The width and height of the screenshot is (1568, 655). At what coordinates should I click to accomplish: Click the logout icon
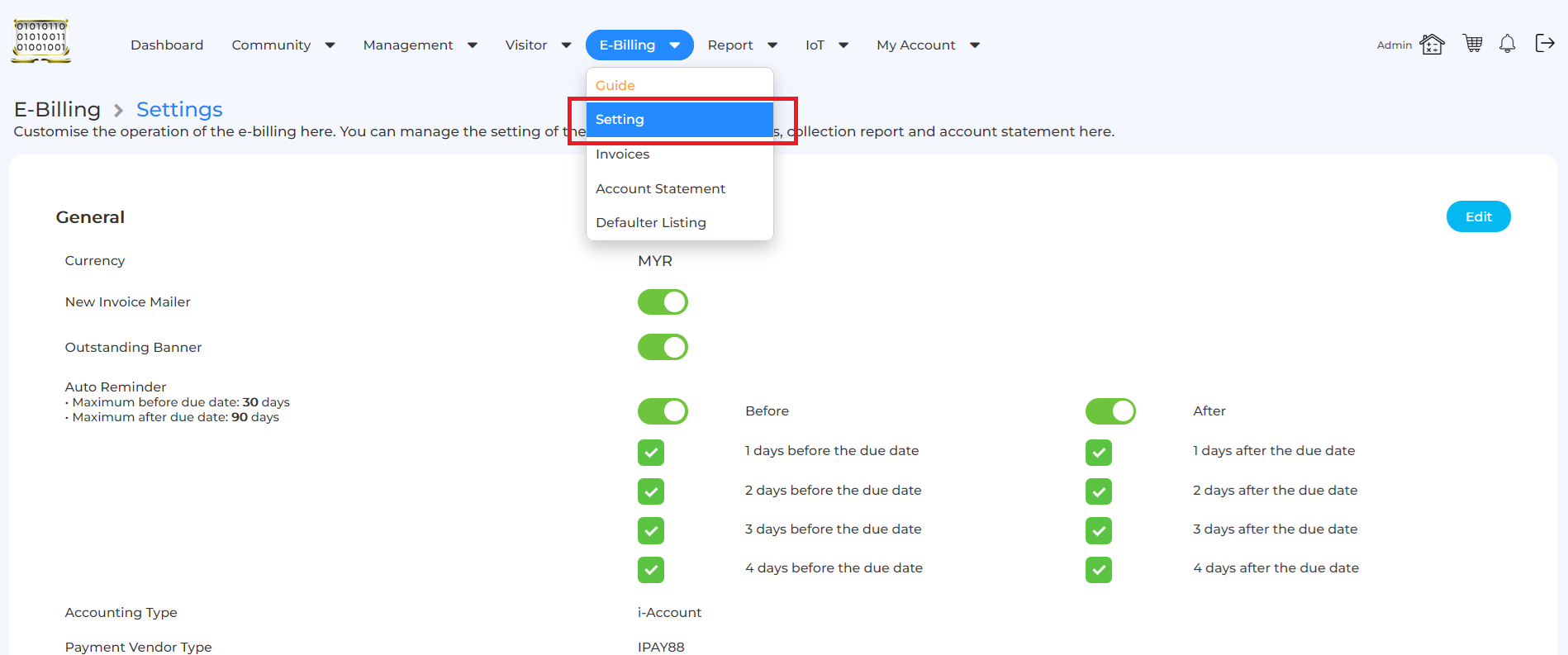1544,44
